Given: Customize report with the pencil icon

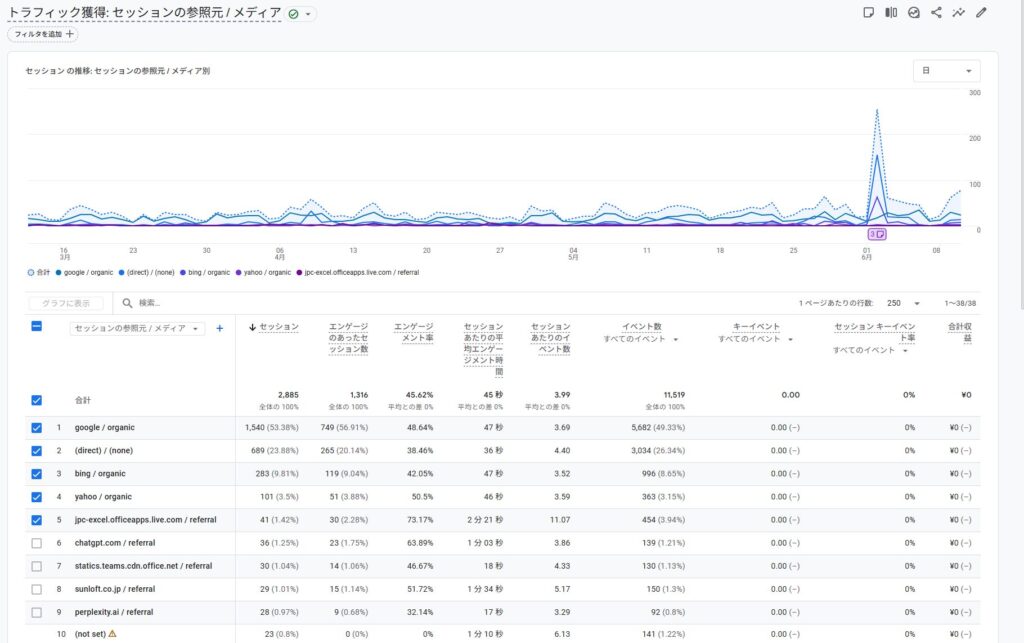Looking at the screenshot, I should [981, 12].
